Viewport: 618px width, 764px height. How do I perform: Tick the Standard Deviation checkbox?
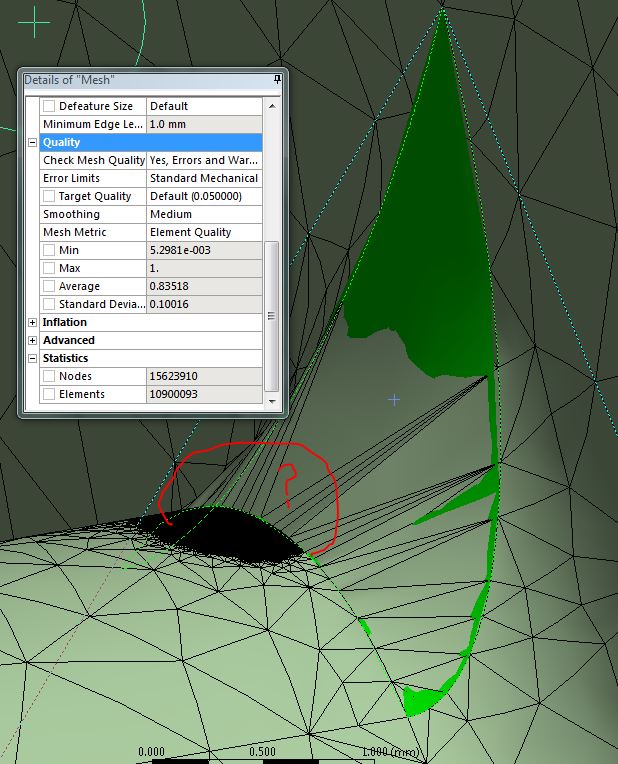pyautogui.click(x=49, y=304)
